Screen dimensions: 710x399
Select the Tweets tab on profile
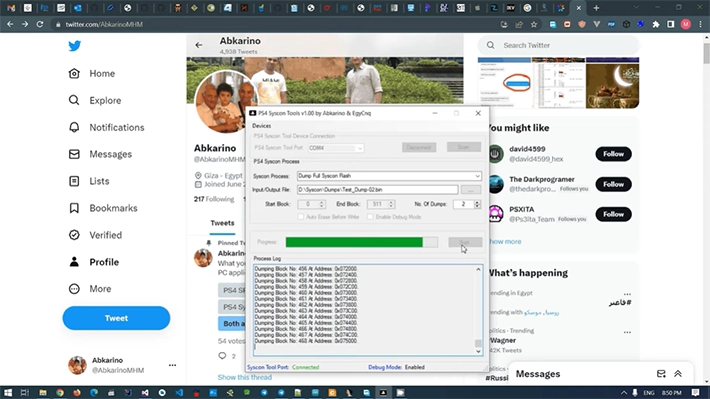(222, 223)
